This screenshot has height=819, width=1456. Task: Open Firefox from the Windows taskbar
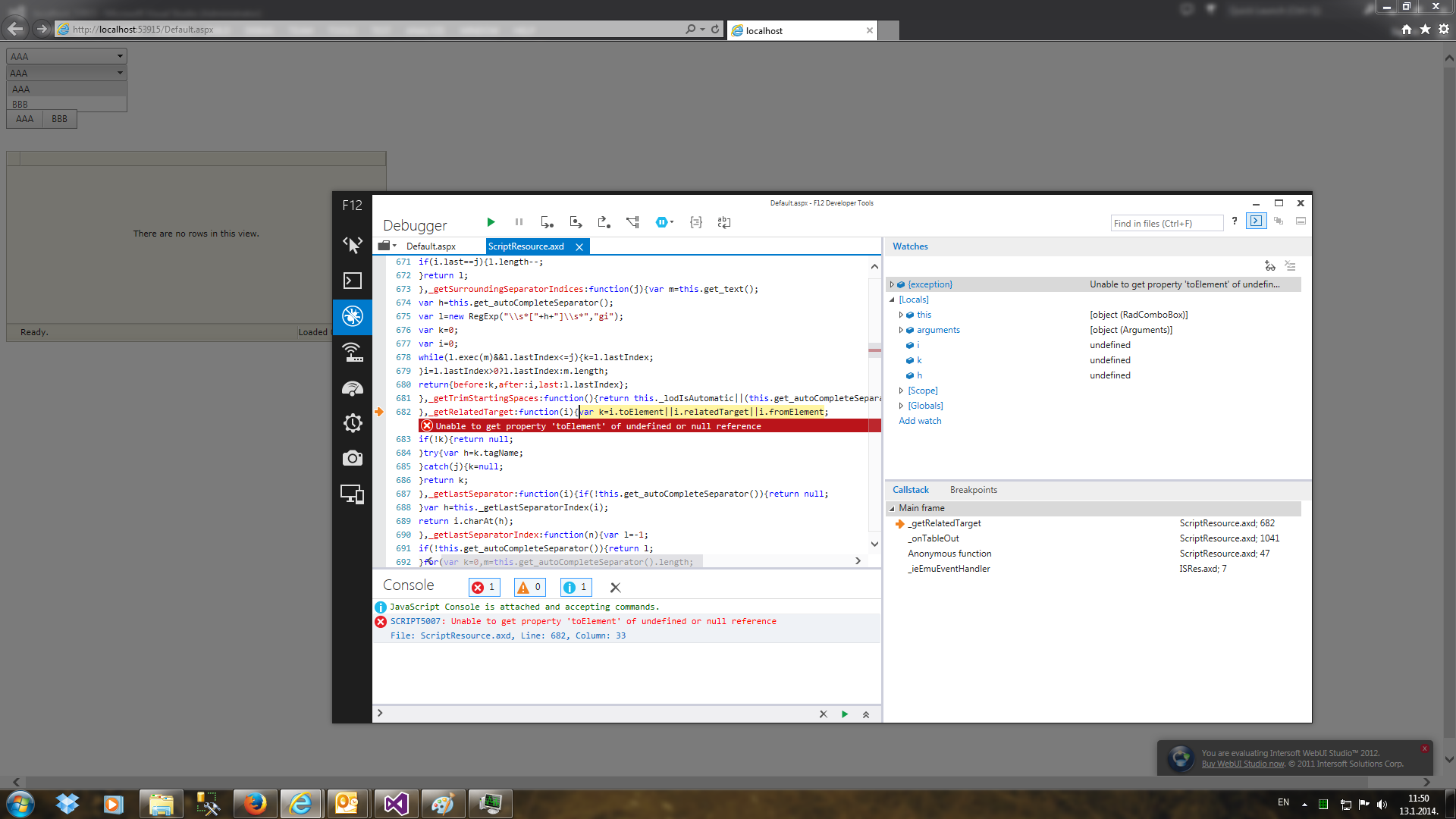pyautogui.click(x=255, y=803)
